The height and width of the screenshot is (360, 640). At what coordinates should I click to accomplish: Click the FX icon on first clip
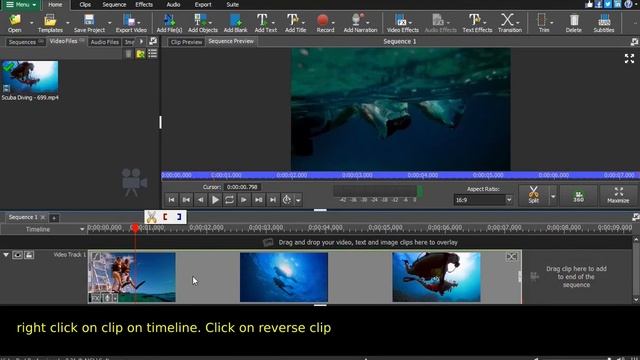point(95,298)
